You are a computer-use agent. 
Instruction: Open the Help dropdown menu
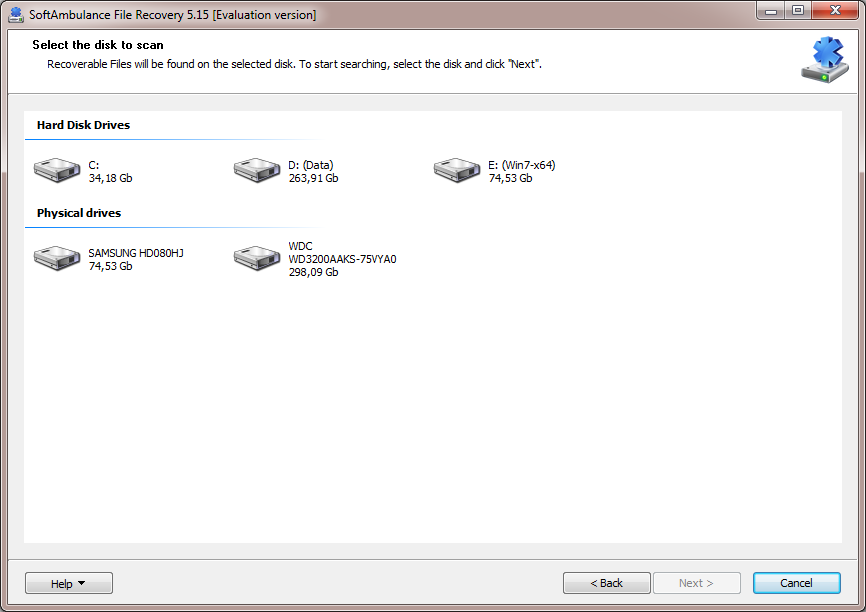[69, 583]
